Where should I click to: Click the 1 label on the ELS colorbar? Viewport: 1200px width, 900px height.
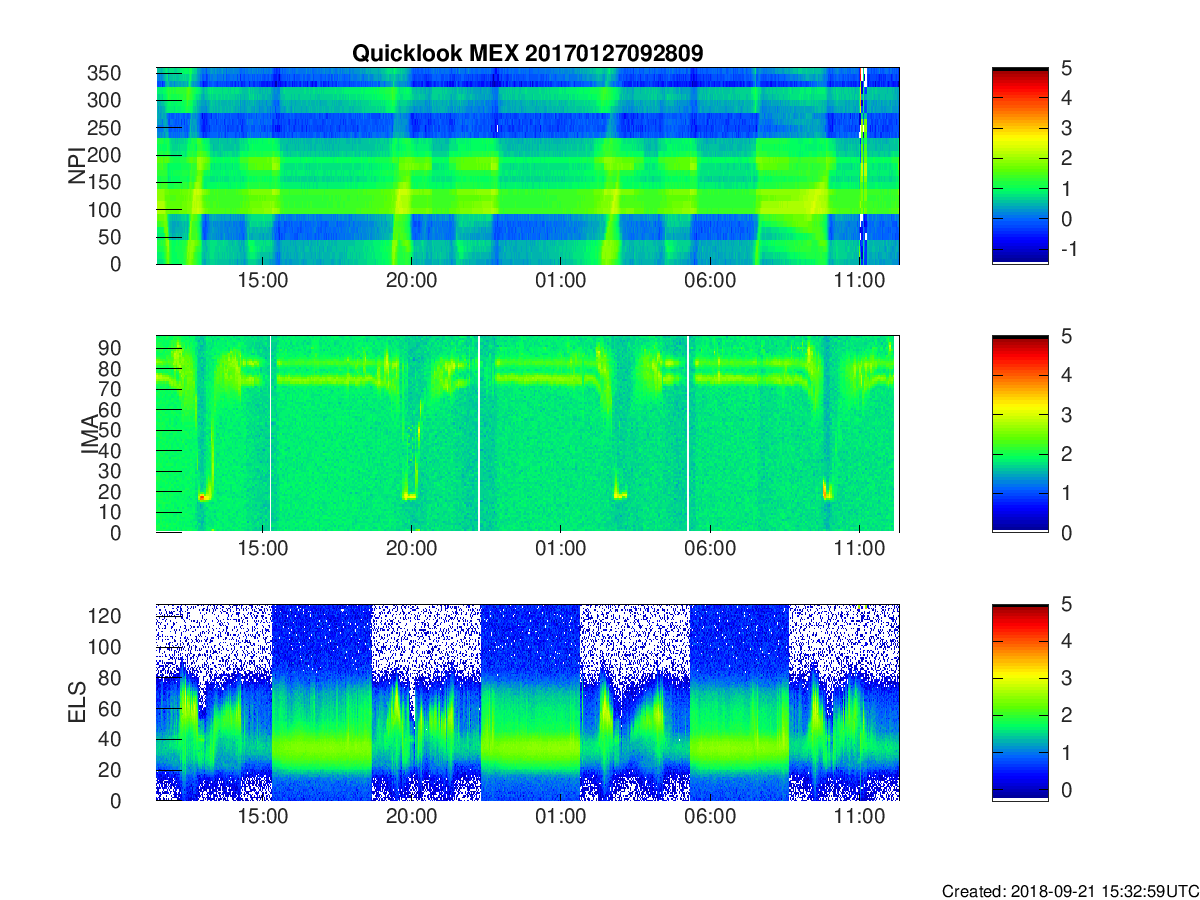[x=1066, y=753]
